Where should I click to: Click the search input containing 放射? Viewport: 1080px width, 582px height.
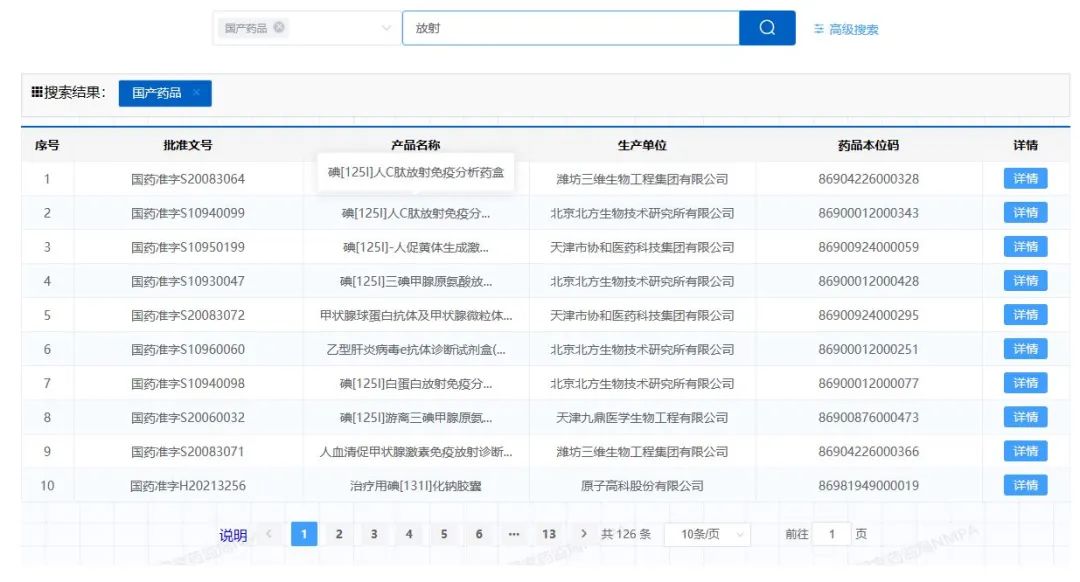(x=570, y=28)
